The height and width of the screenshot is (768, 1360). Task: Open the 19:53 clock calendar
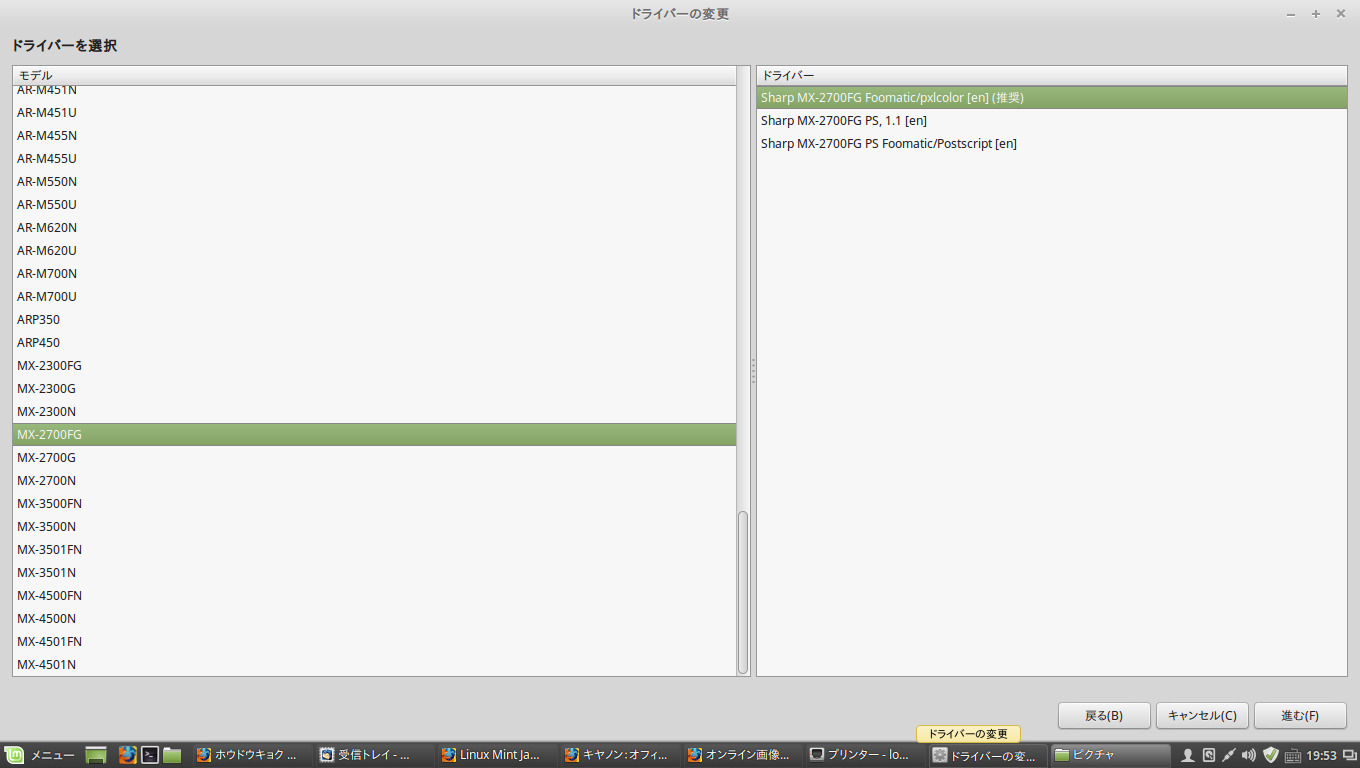coord(1321,755)
